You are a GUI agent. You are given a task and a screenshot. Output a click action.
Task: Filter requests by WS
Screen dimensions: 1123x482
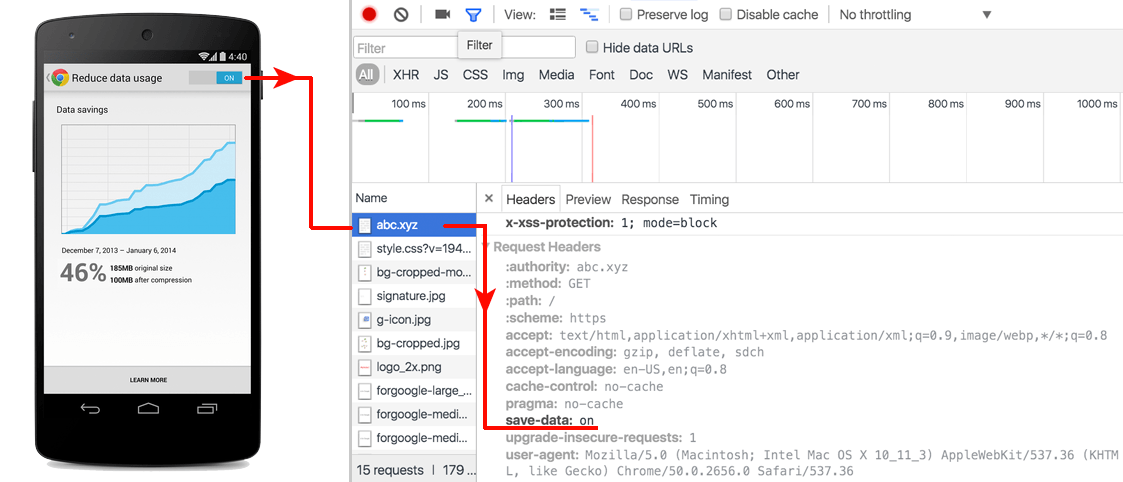(x=678, y=74)
